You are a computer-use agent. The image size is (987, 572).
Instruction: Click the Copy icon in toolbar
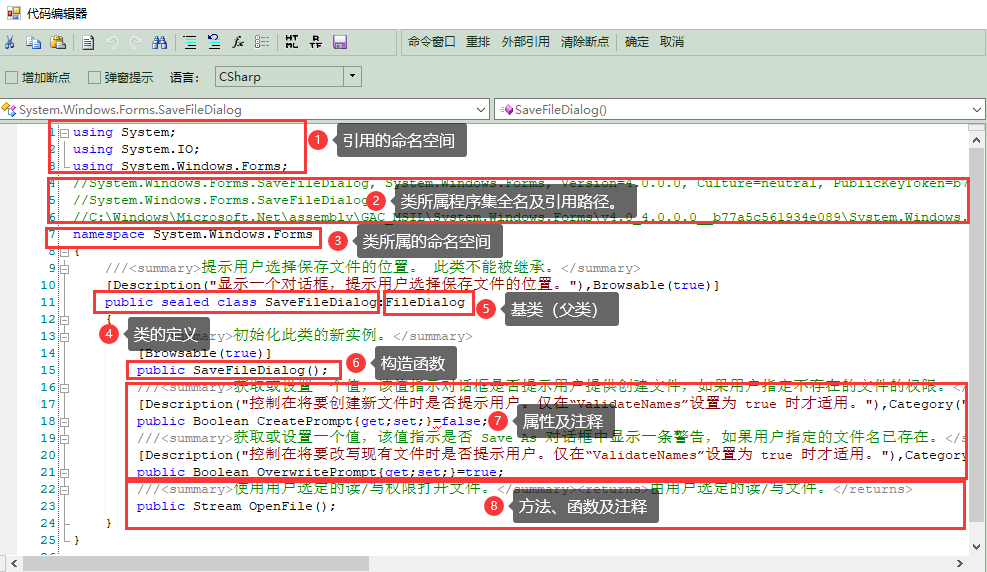[x=33, y=42]
